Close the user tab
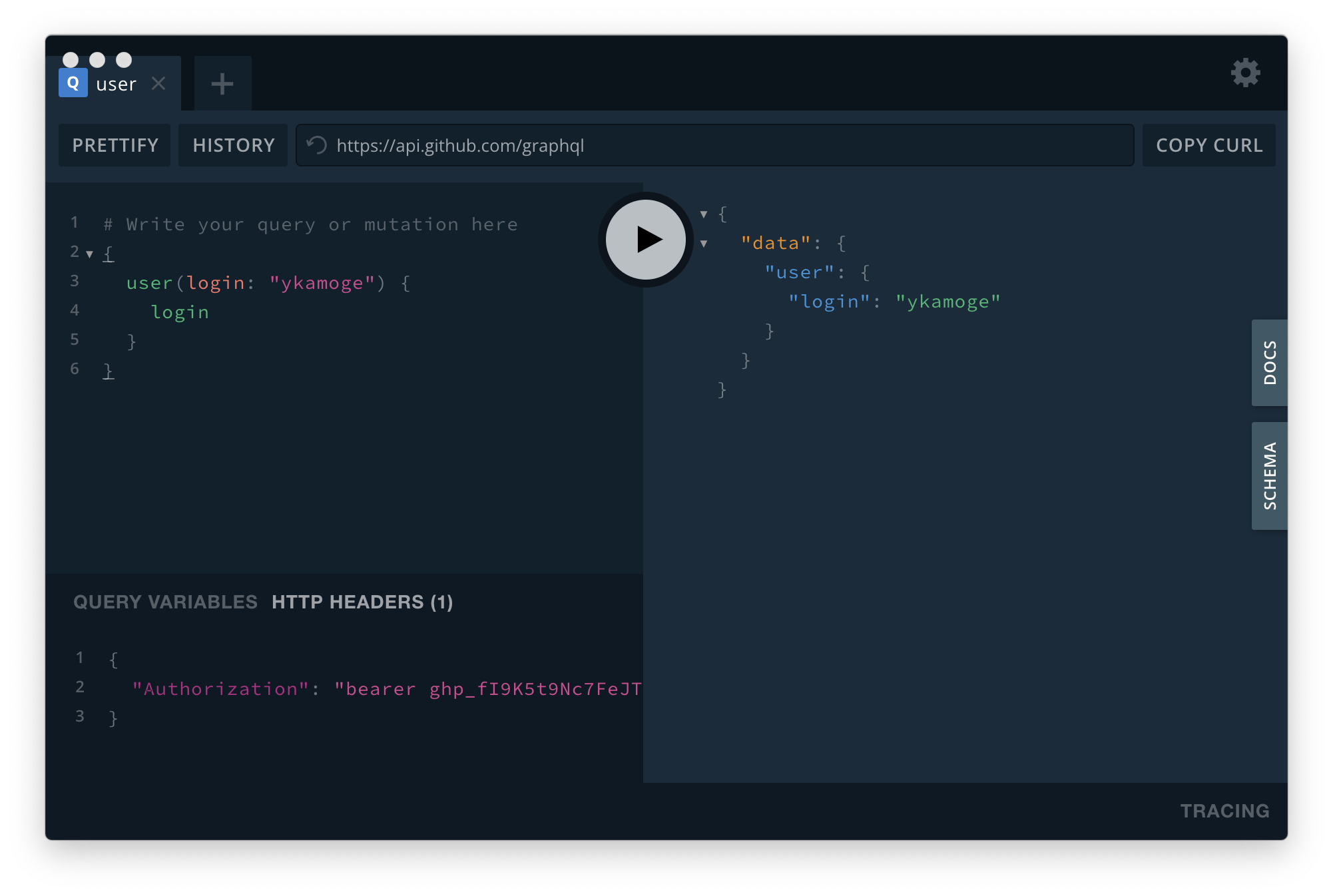 click(158, 83)
